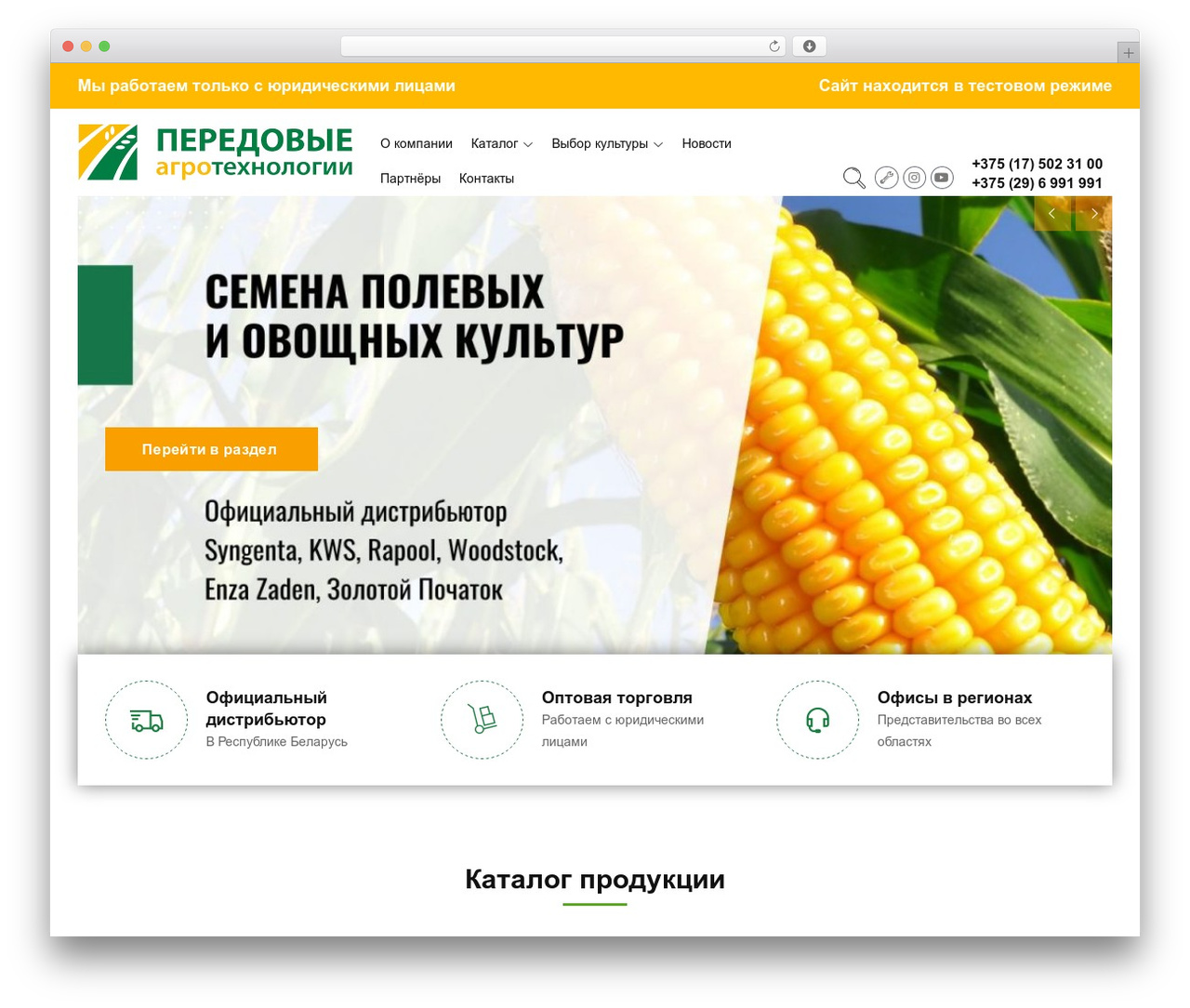Open the Новости menu item
The height and width of the screenshot is (1008, 1190).
(x=707, y=143)
